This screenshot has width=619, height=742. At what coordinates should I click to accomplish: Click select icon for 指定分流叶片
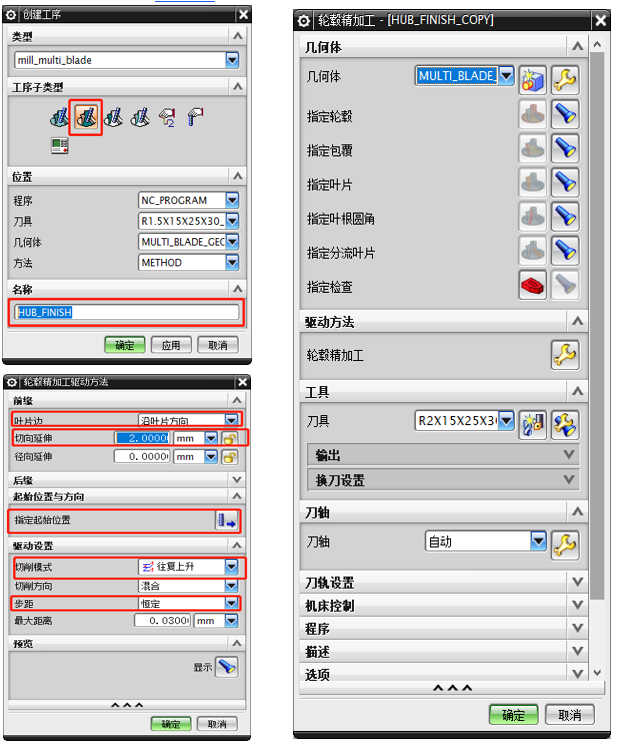pyautogui.click(x=532, y=250)
